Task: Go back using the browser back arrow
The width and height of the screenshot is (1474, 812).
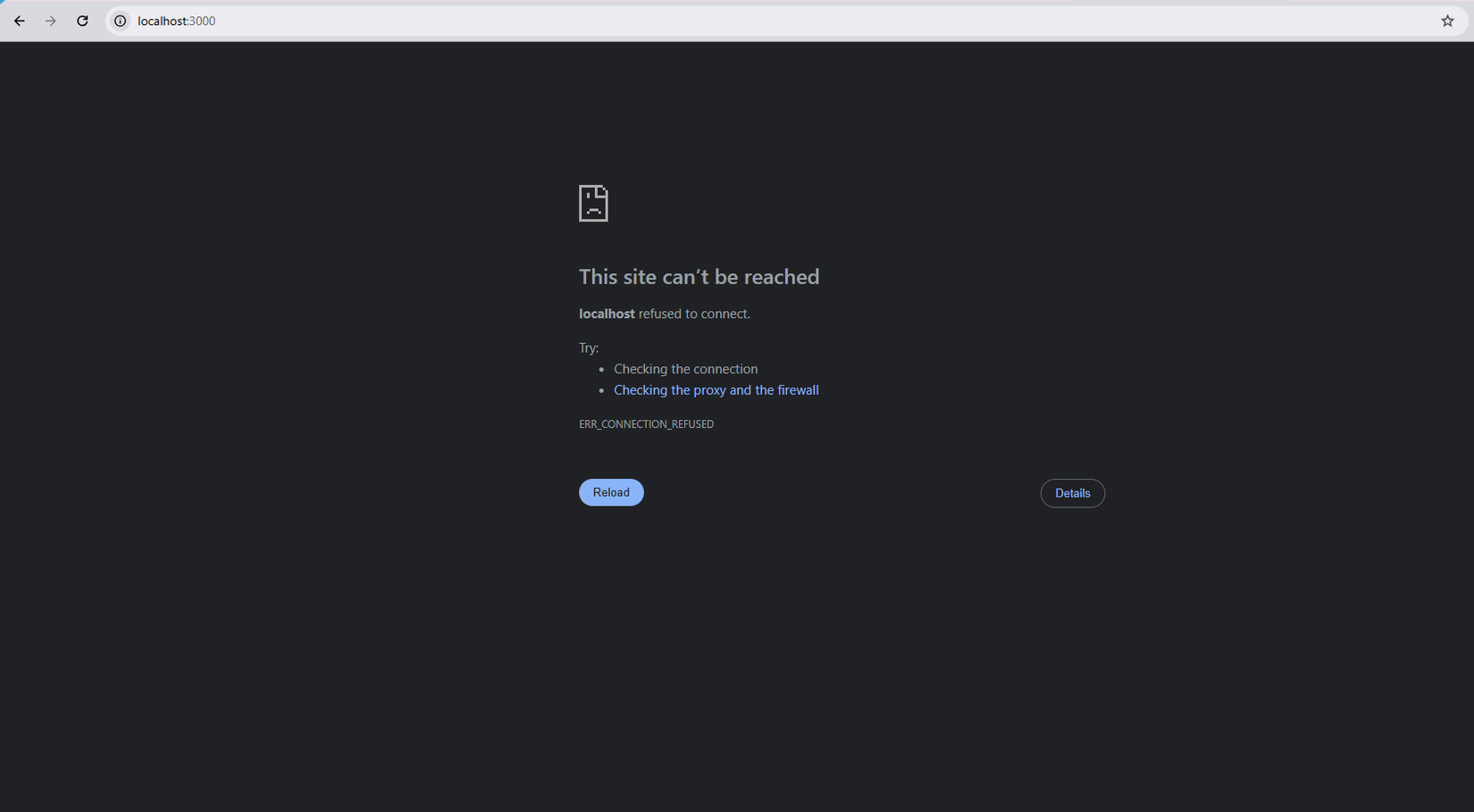Action: tap(20, 21)
